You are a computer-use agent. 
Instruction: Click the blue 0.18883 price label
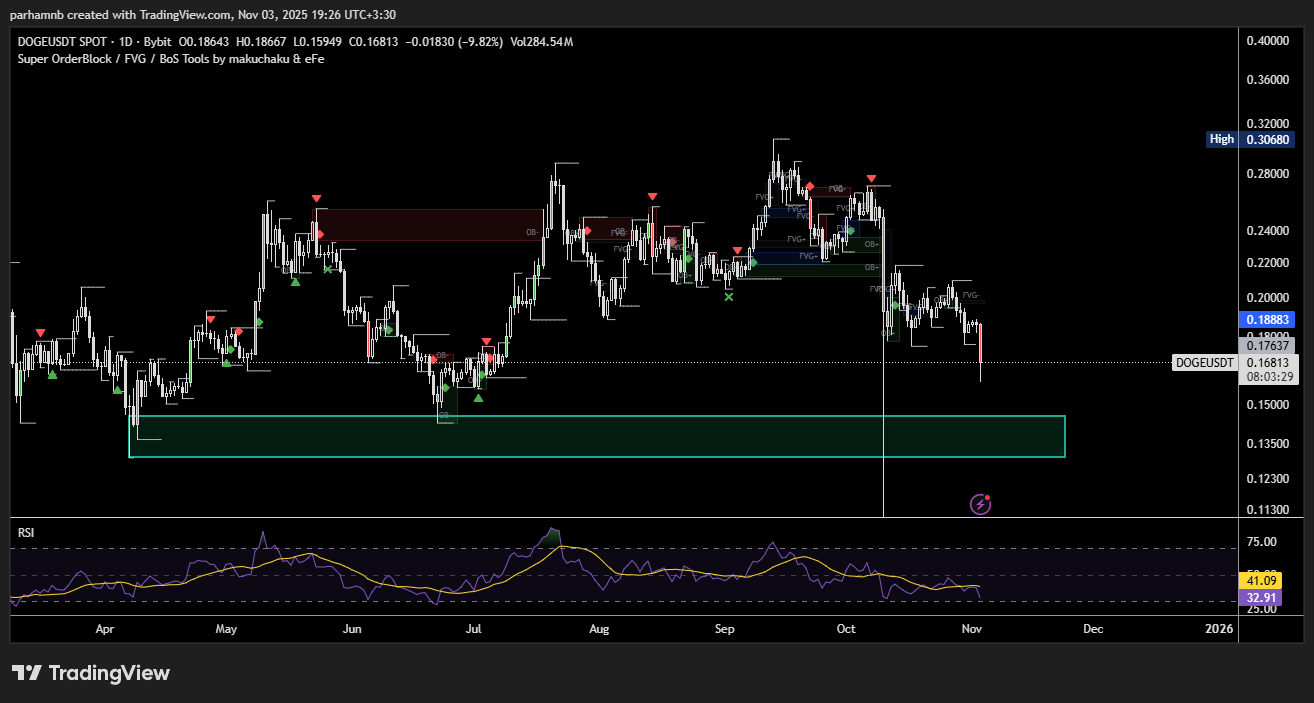tap(1267, 319)
